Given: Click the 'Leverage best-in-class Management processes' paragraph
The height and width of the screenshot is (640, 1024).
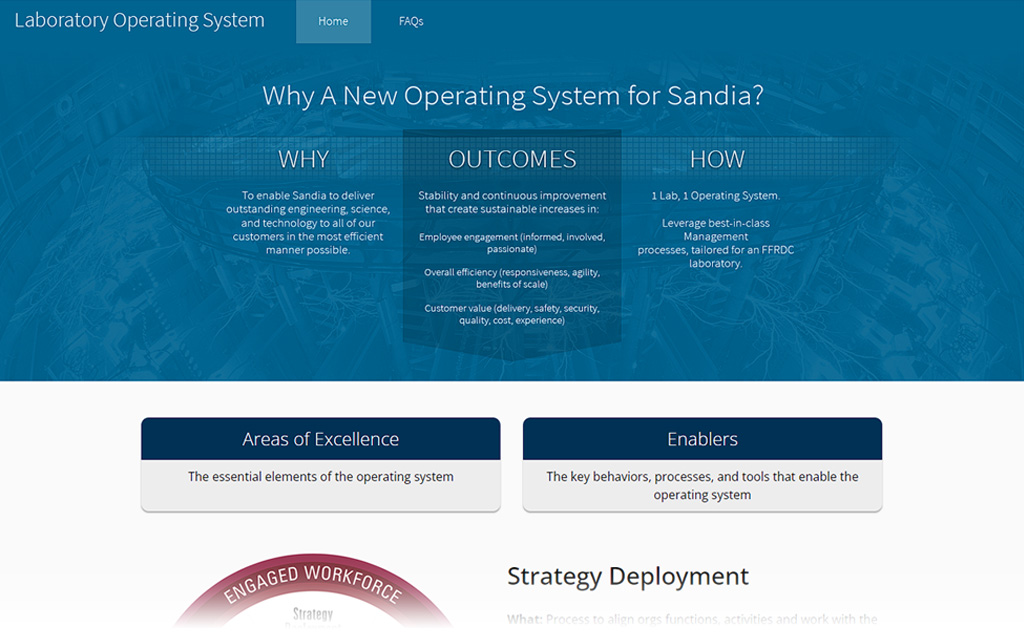Looking at the screenshot, I should [x=716, y=243].
